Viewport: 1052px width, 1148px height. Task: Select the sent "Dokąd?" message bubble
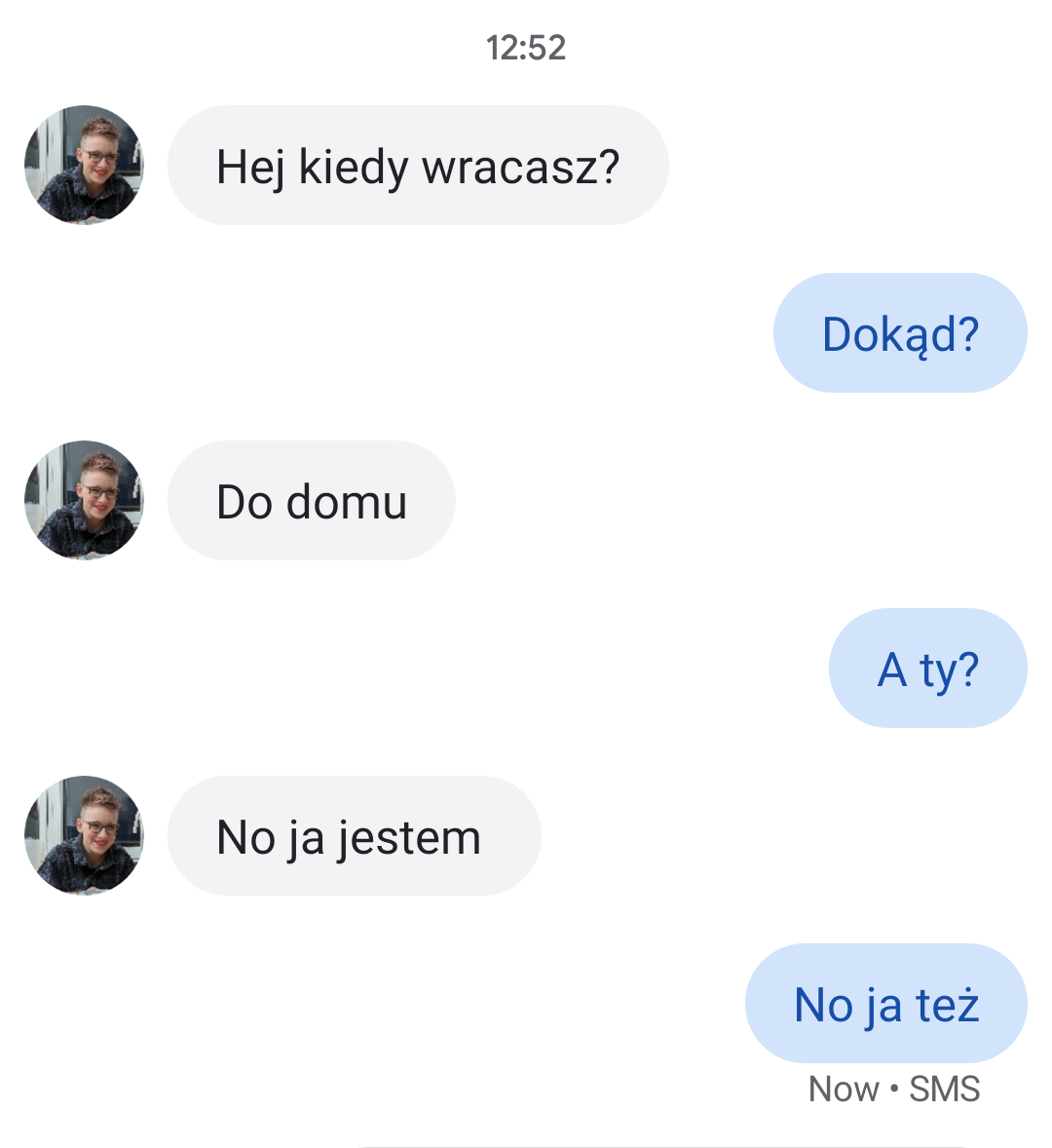pos(900,332)
